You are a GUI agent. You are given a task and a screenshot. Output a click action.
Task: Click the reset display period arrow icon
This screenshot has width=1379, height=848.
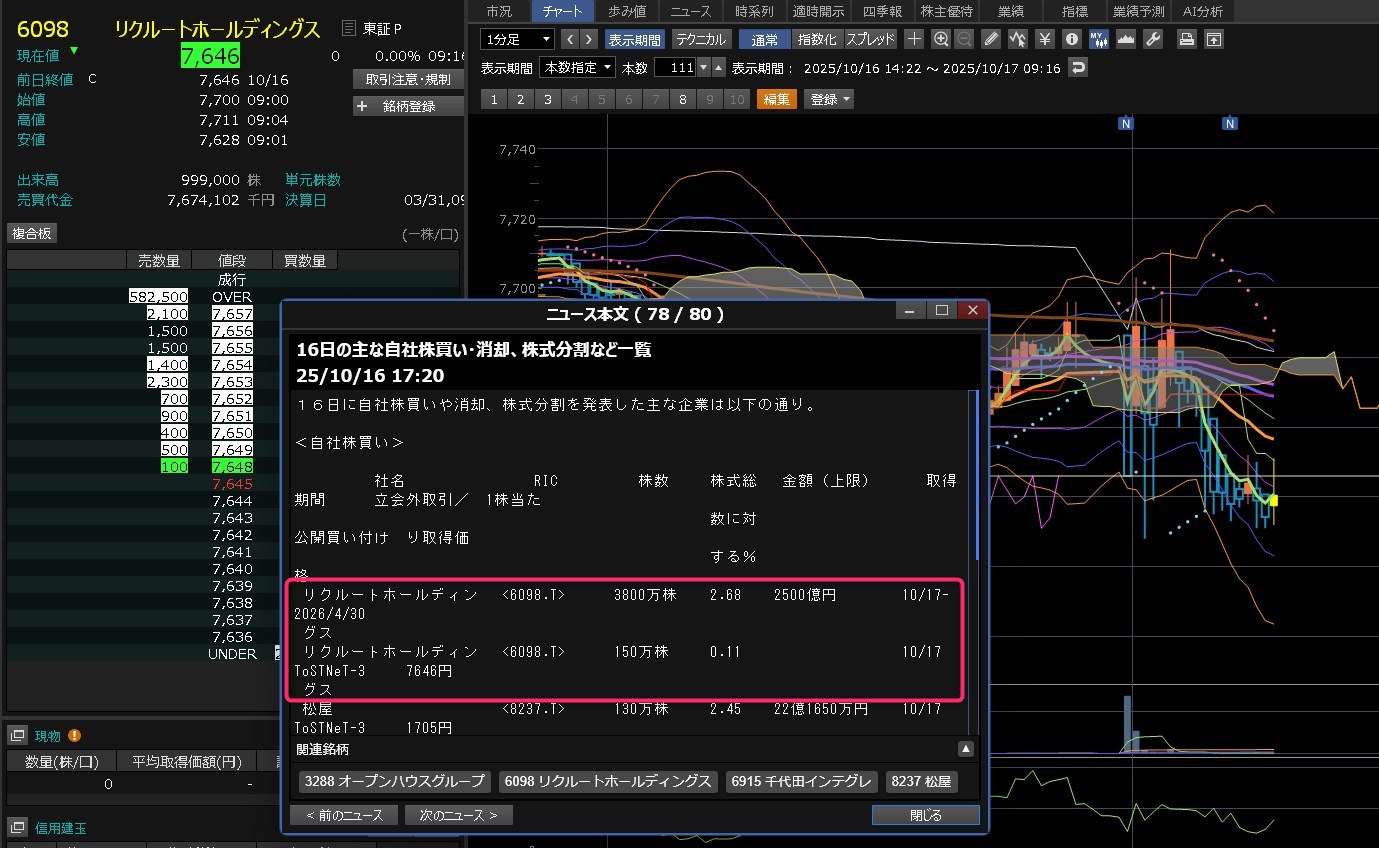pyautogui.click(x=1077, y=68)
